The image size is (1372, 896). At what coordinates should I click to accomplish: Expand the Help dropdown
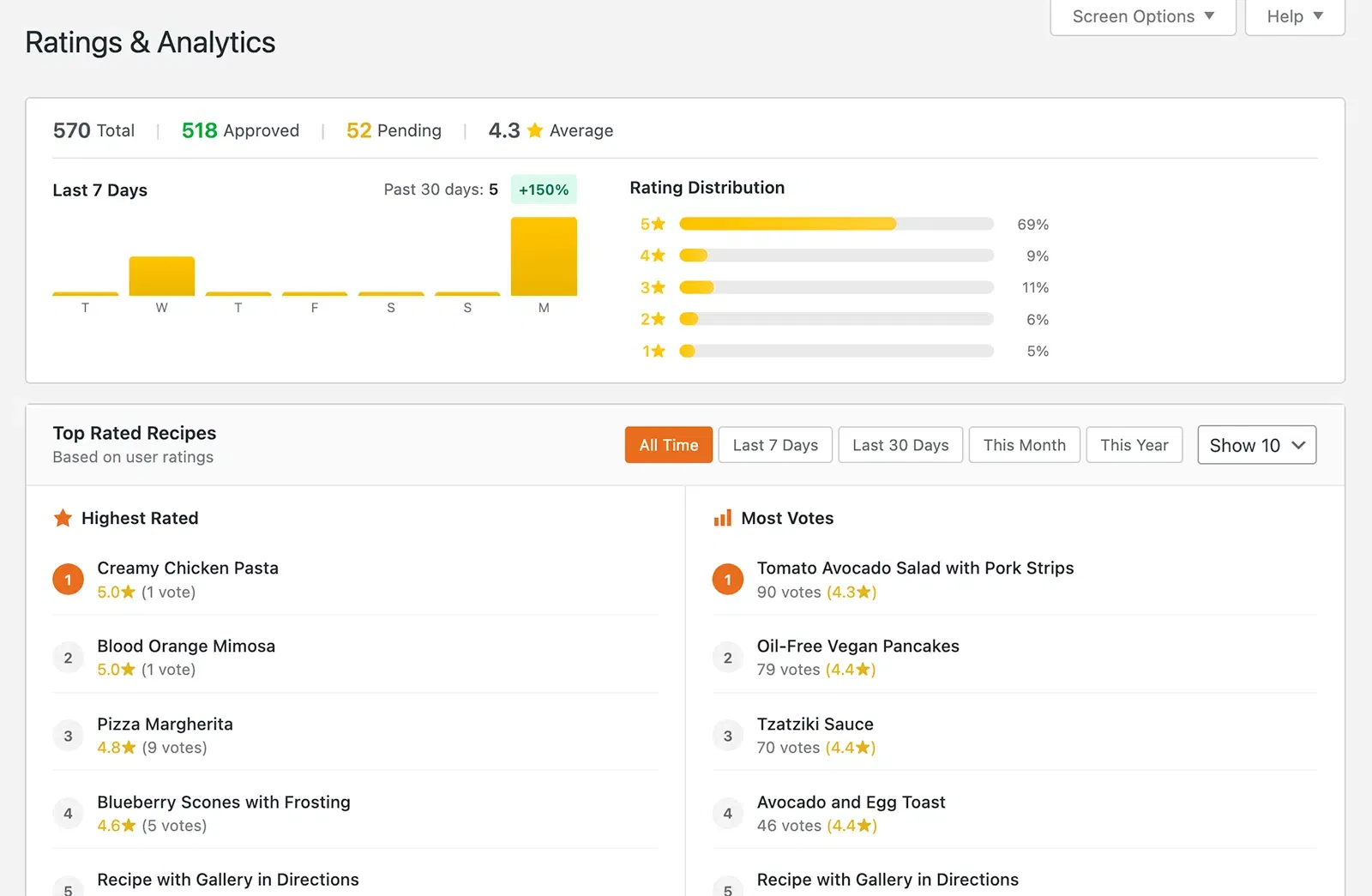tap(1293, 15)
